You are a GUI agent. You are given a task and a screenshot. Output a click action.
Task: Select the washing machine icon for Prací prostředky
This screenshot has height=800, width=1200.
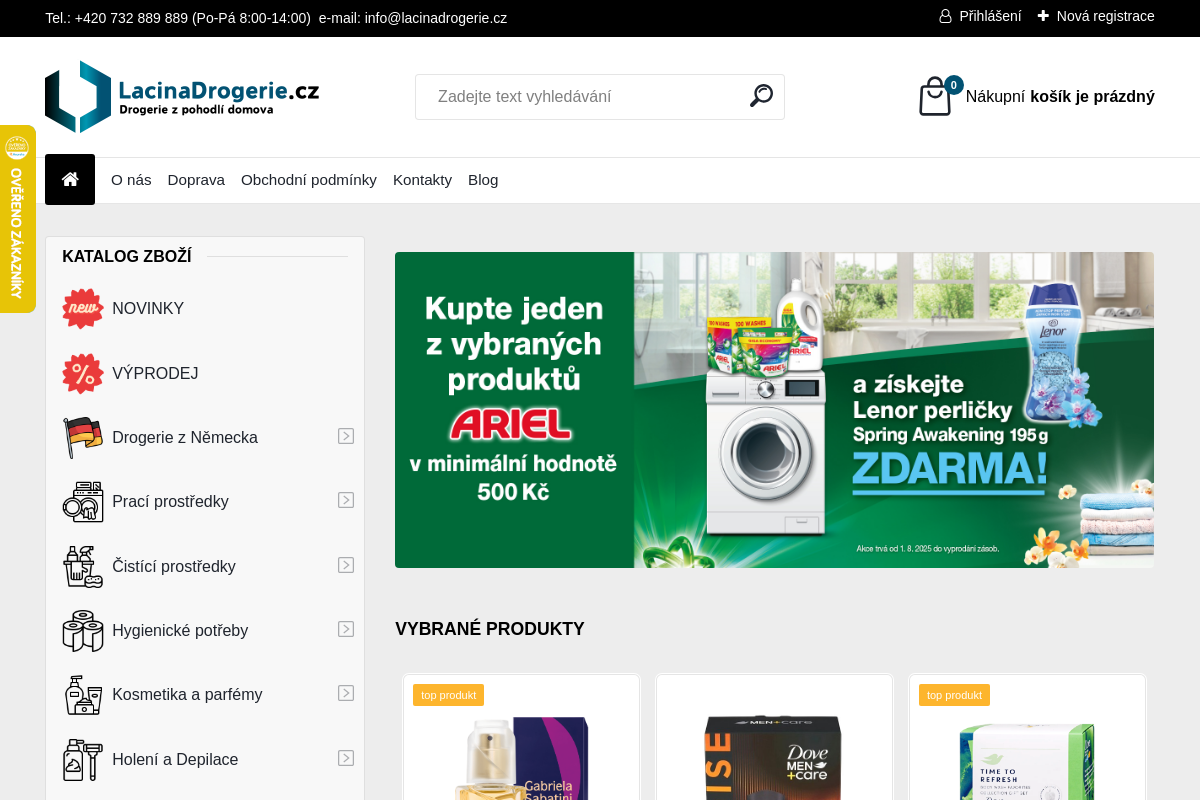[83, 501]
